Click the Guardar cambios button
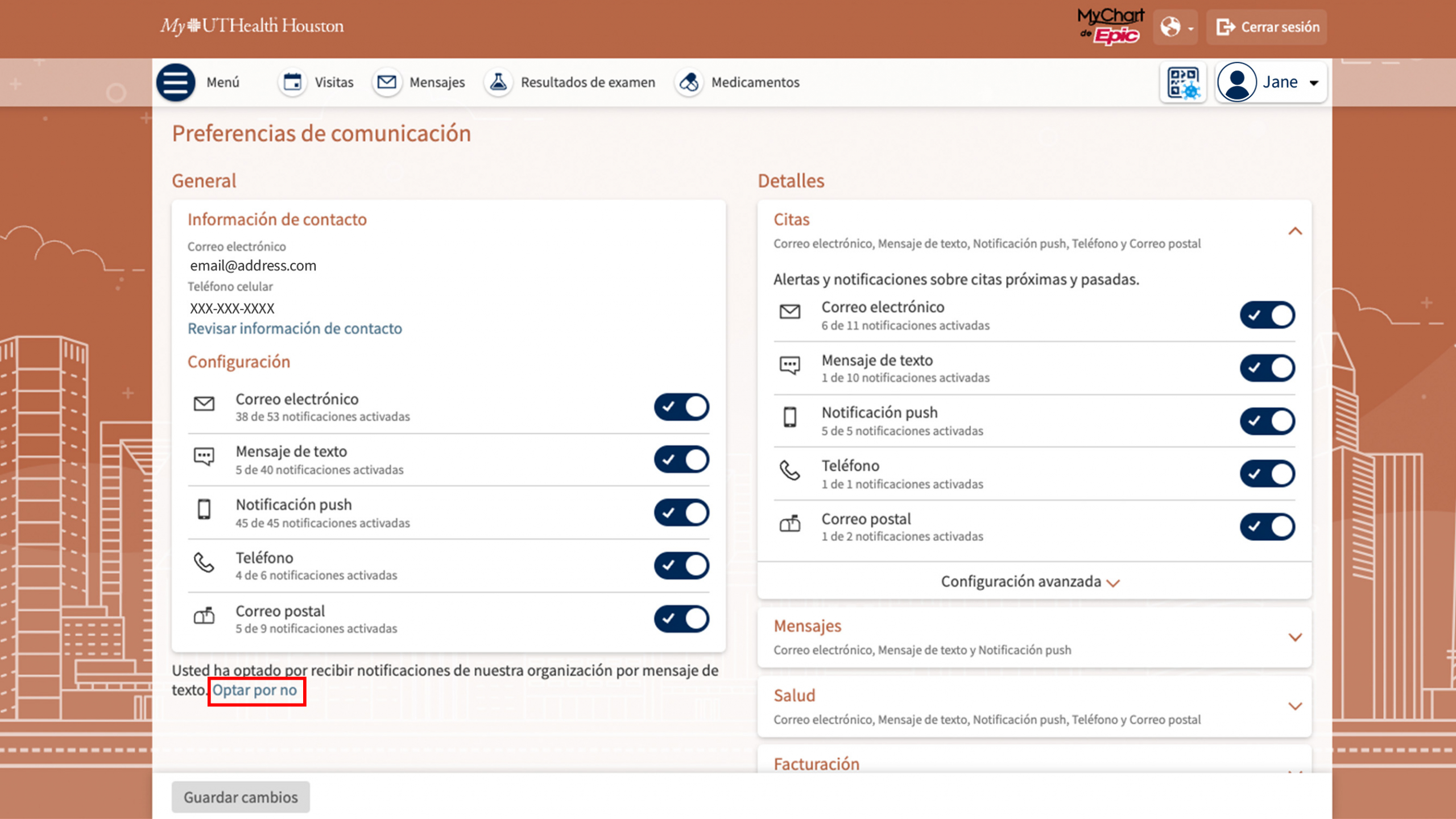1456x819 pixels. coord(241,797)
